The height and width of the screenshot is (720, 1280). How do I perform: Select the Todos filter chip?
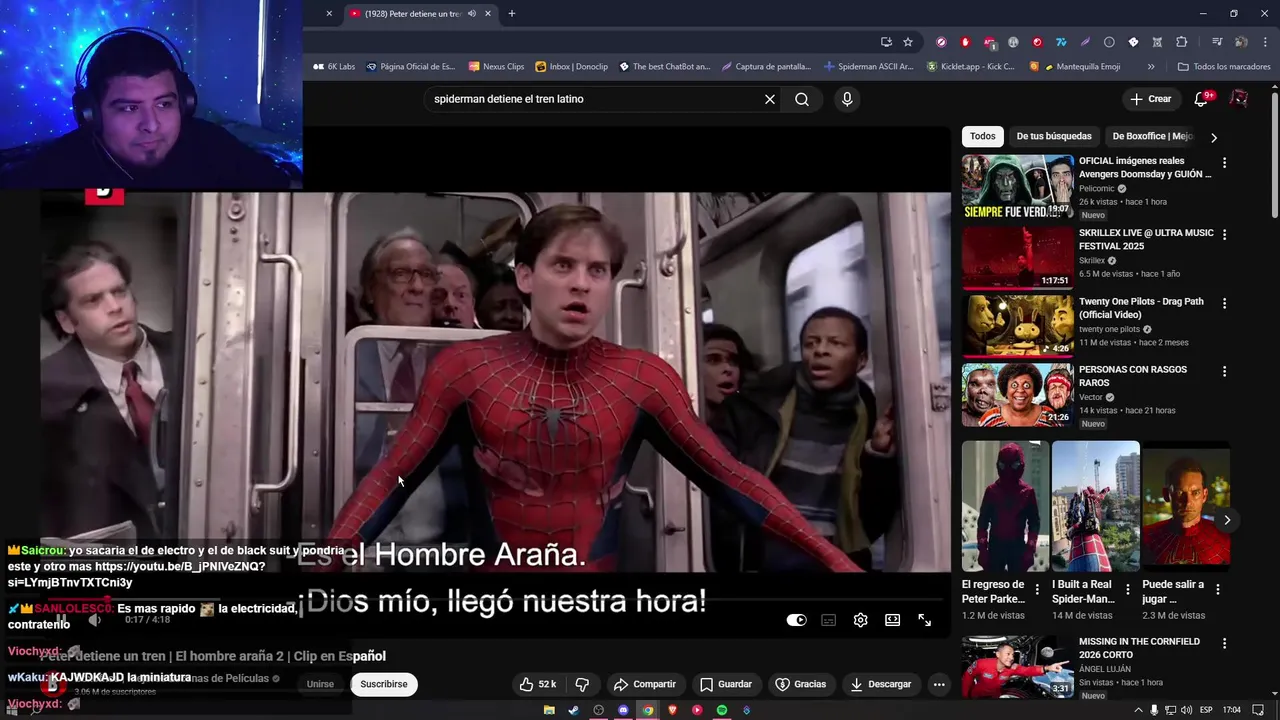(x=983, y=136)
